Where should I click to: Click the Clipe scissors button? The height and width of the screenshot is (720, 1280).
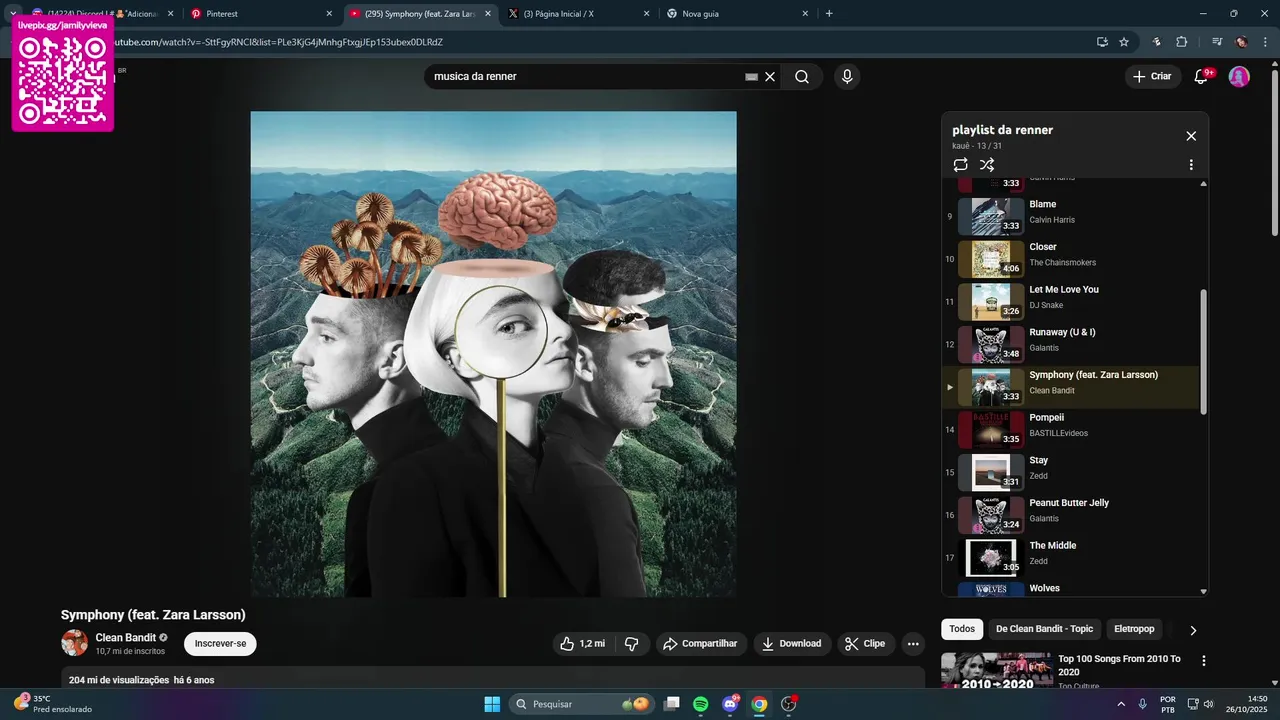[x=865, y=644]
